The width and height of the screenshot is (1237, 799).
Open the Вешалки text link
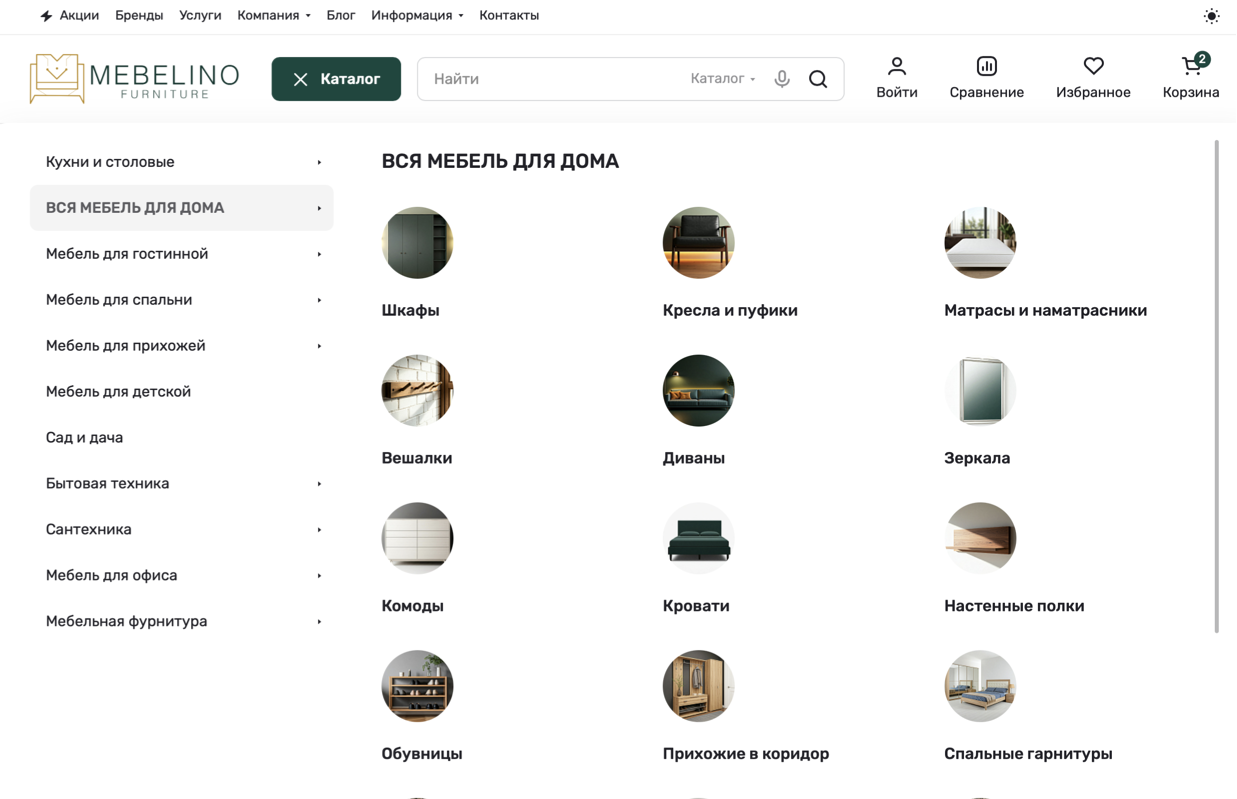(x=417, y=459)
